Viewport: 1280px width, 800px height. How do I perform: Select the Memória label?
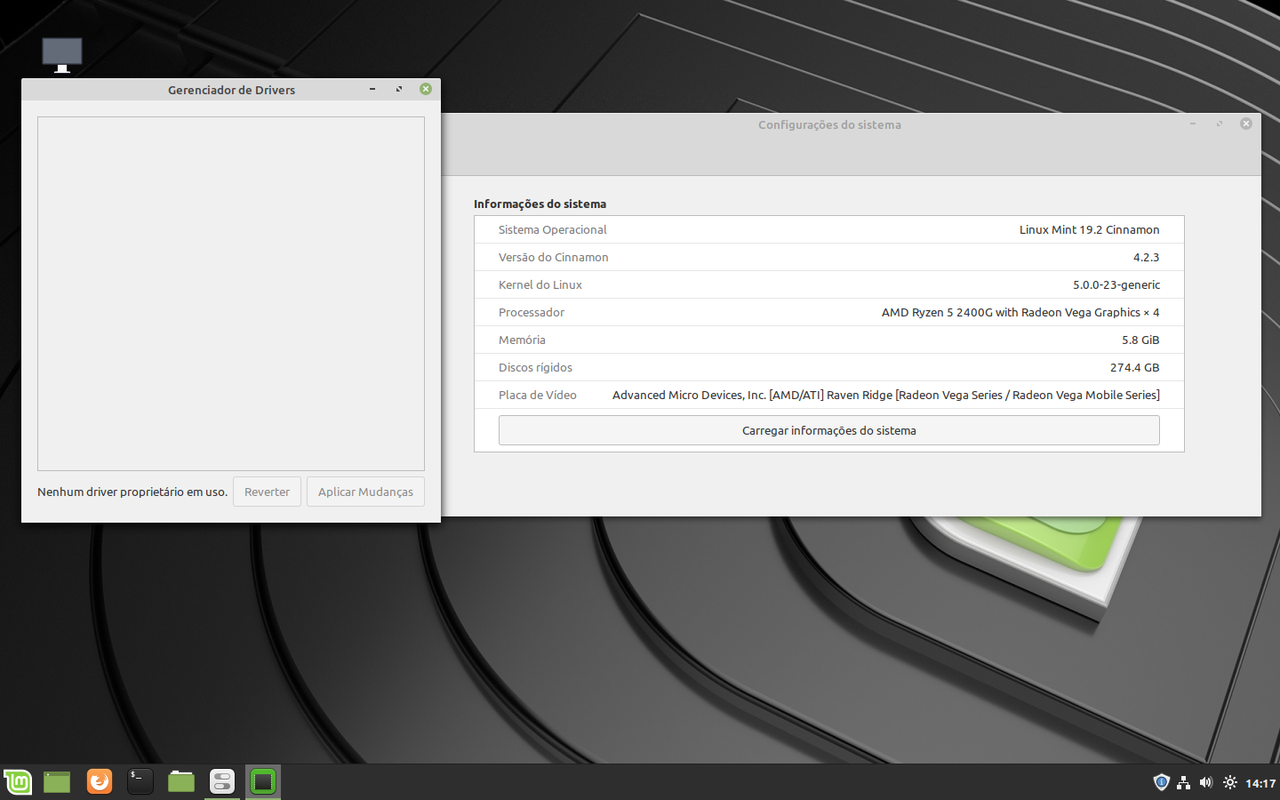pyautogui.click(x=522, y=340)
